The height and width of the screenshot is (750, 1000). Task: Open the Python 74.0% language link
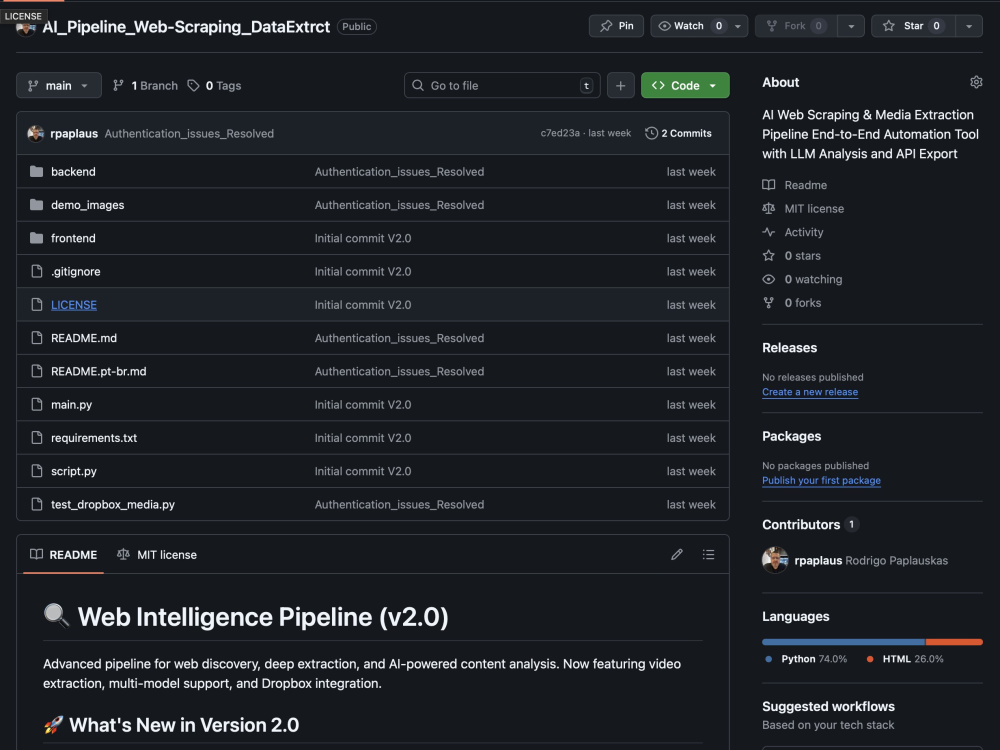click(x=805, y=659)
